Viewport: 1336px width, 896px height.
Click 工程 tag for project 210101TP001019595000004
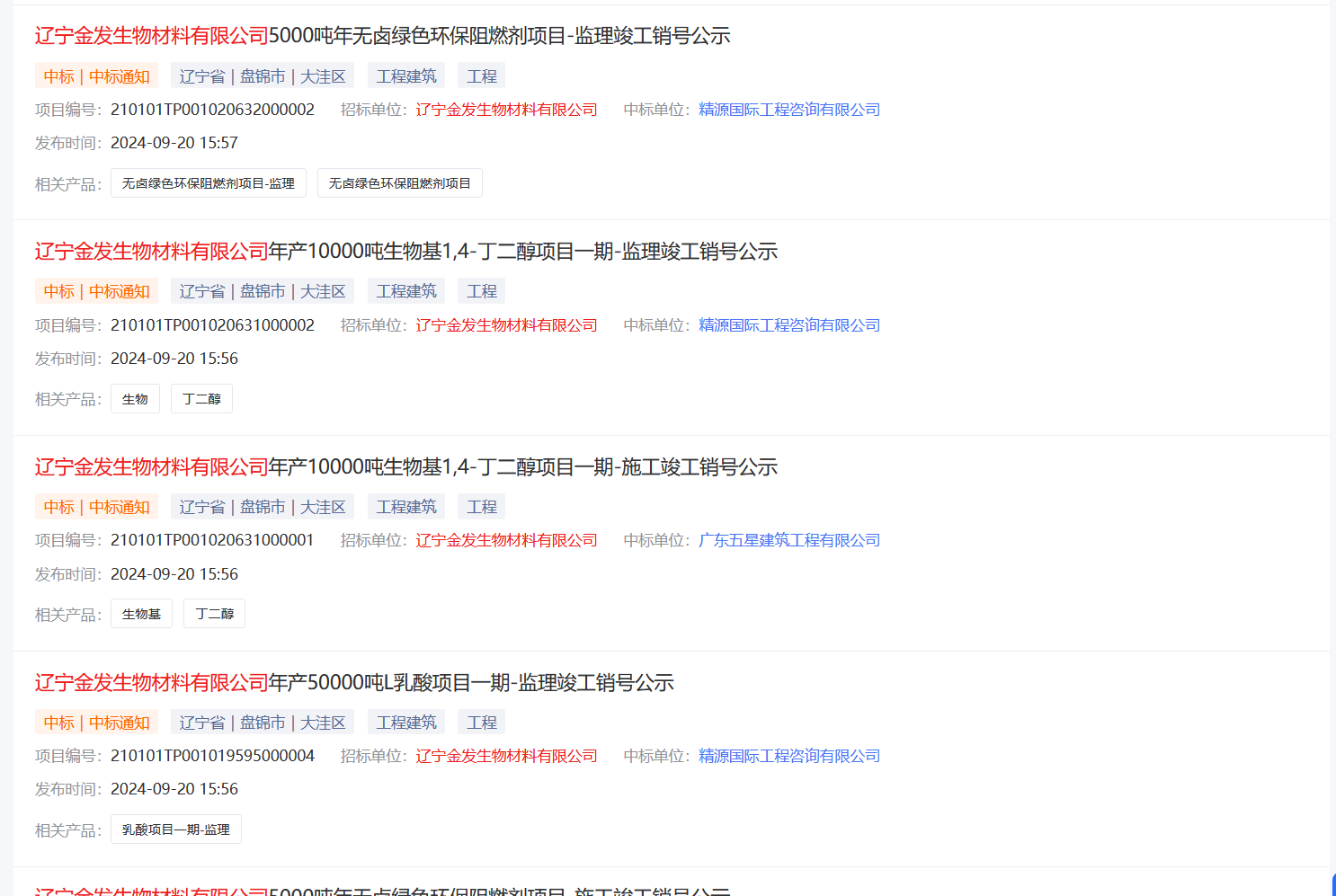pyautogui.click(x=482, y=723)
